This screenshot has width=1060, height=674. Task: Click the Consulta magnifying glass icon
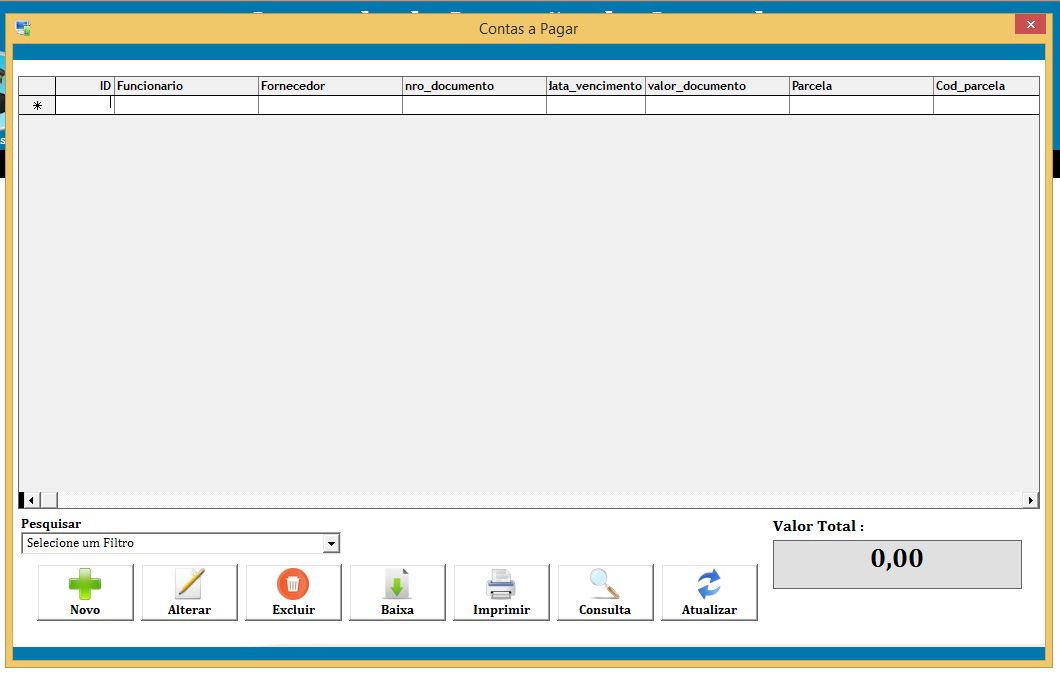(605, 584)
